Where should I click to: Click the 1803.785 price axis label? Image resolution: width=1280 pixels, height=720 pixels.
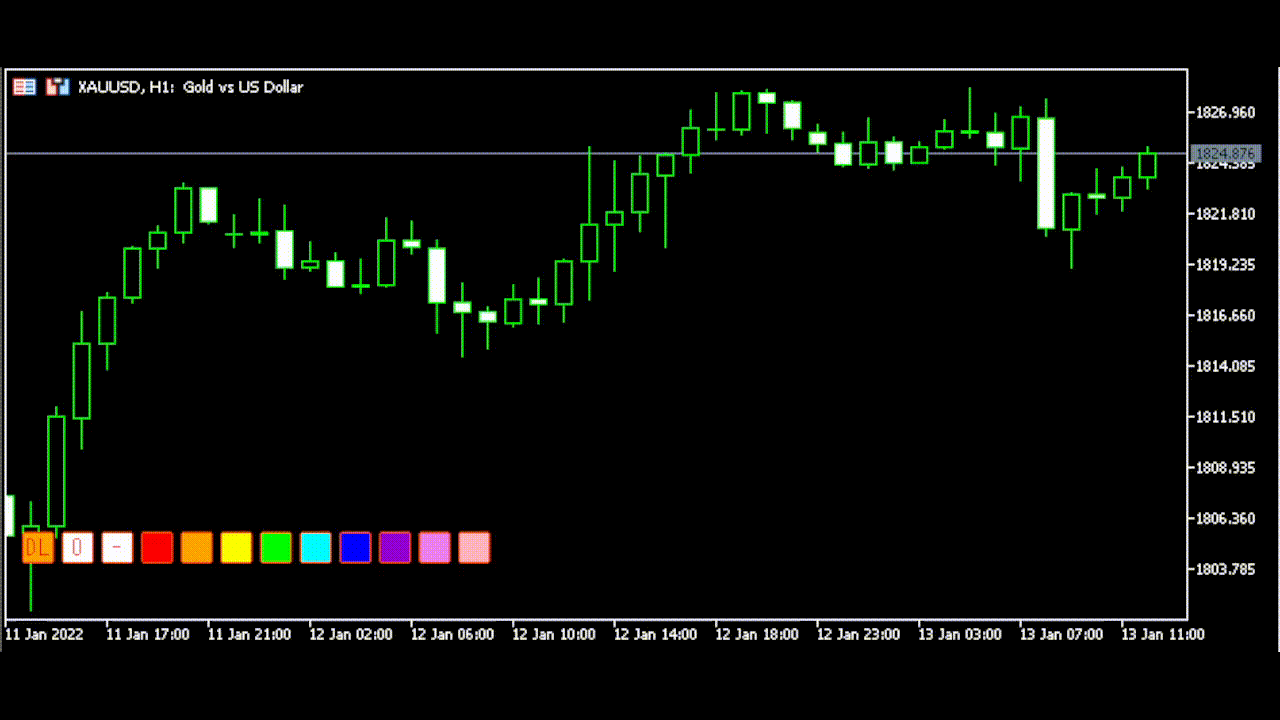click(x=1225, y=570)
